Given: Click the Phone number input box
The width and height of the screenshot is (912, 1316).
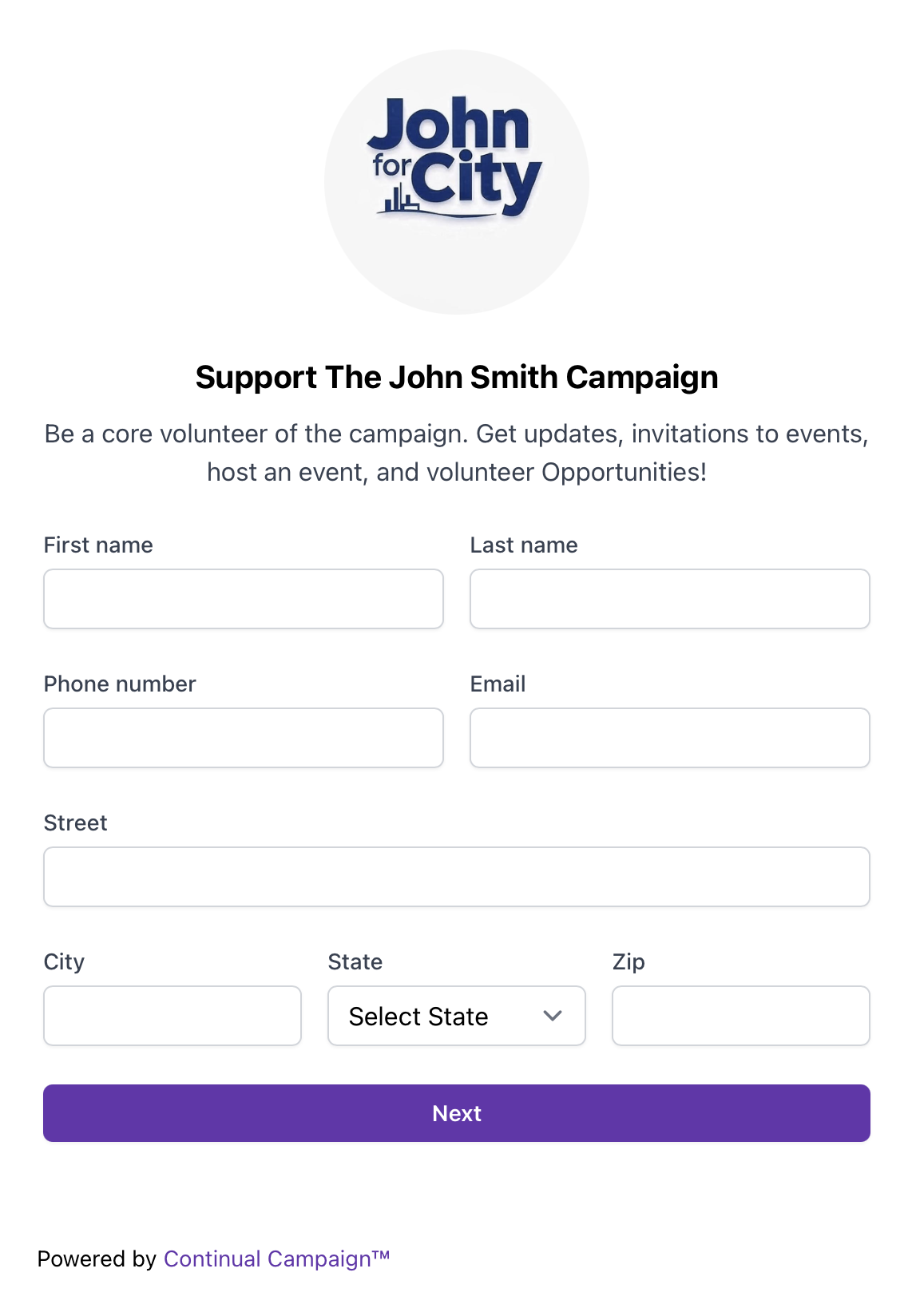Looking at the screenshot, I should click(243, 738).
